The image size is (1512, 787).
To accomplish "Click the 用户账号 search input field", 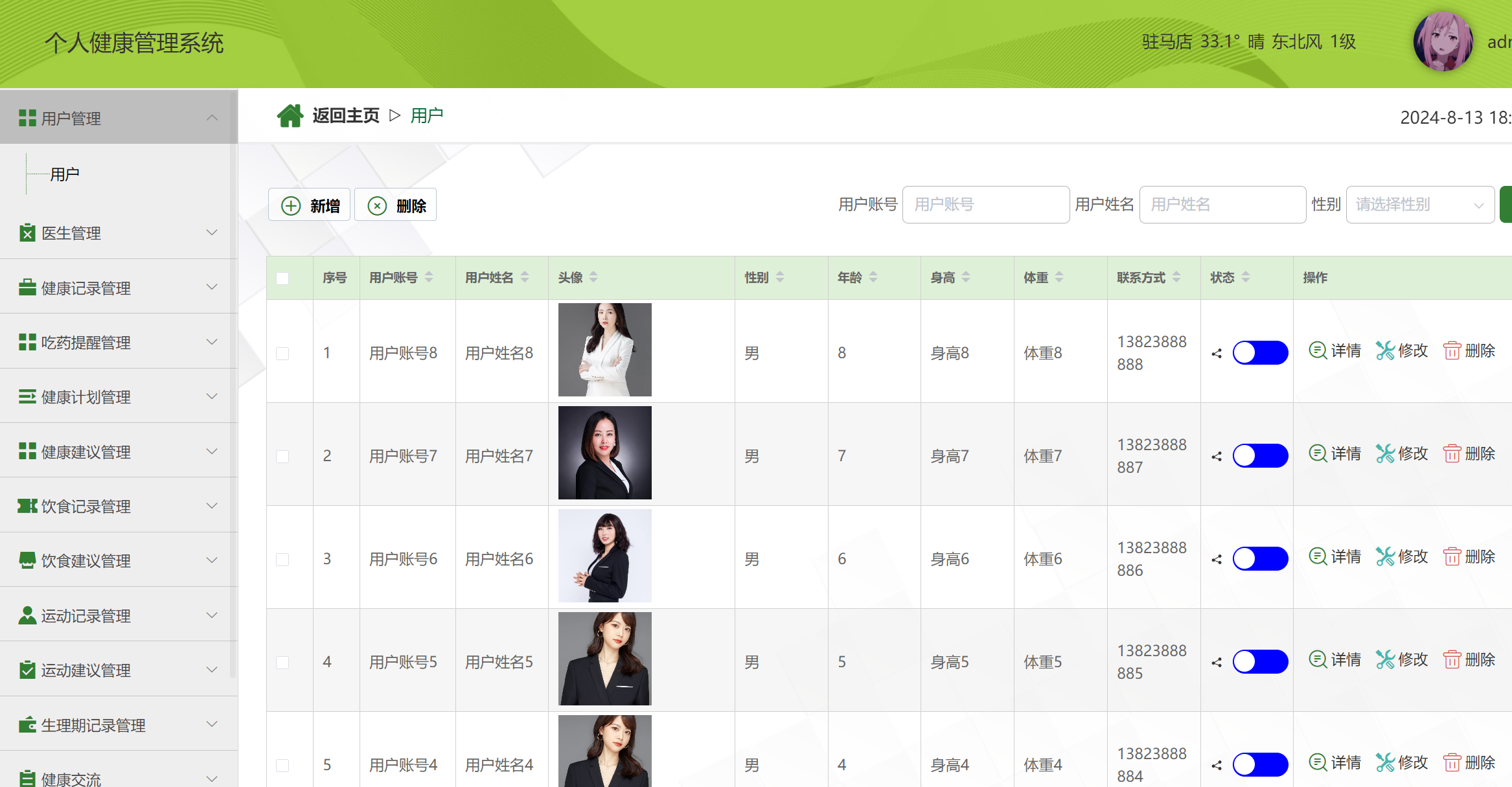I will 985,205.
